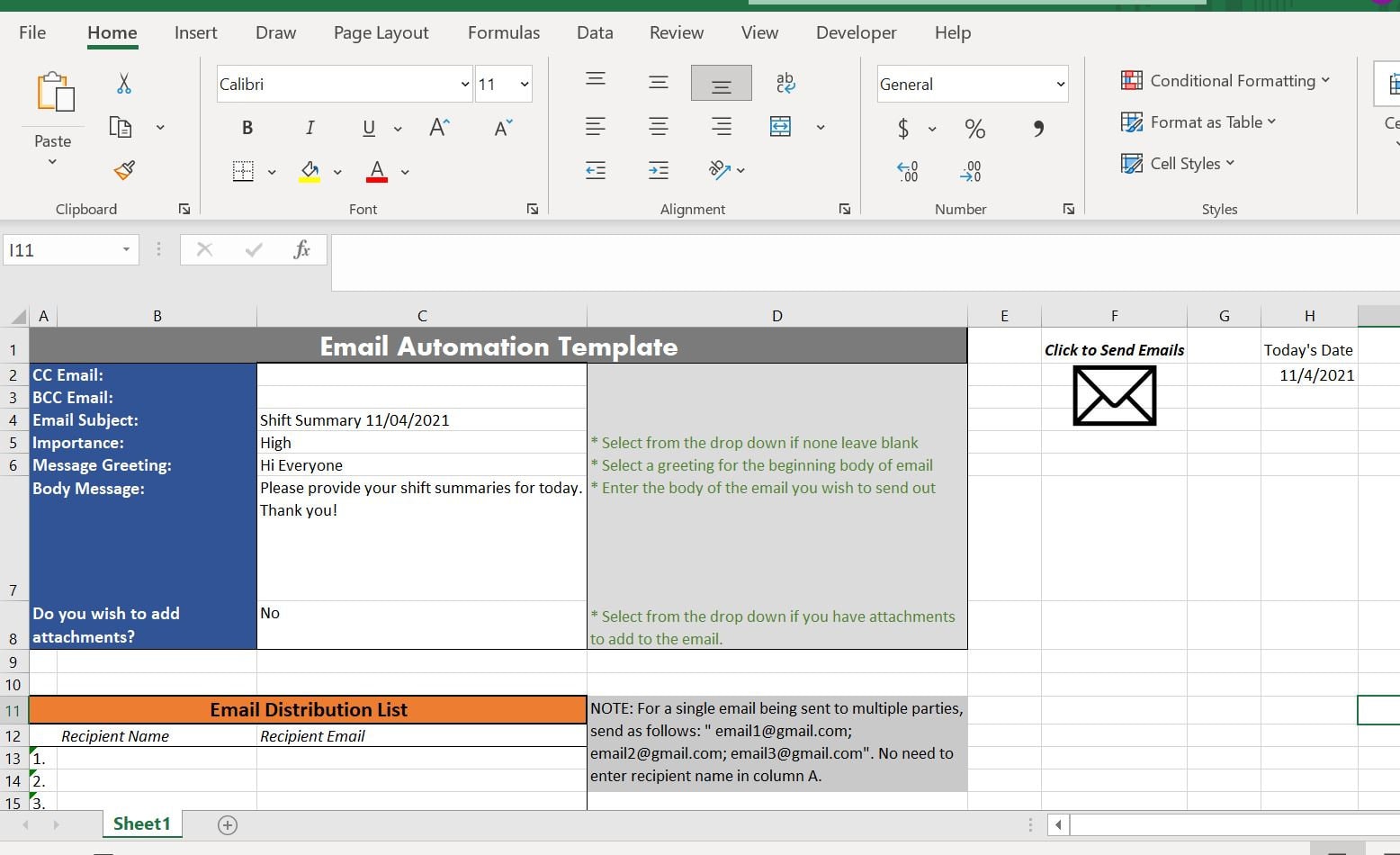
Task: Click inside the Name Box showing I11
Action: [63, 249]
